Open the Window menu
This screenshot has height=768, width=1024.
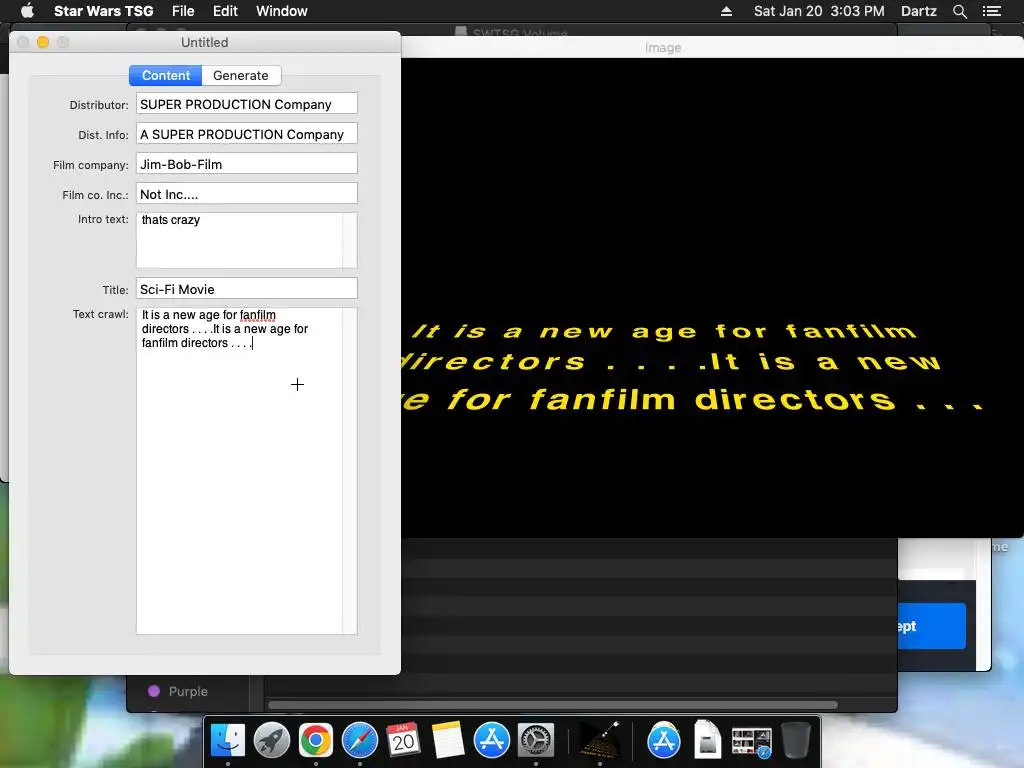tap(281, 11)
